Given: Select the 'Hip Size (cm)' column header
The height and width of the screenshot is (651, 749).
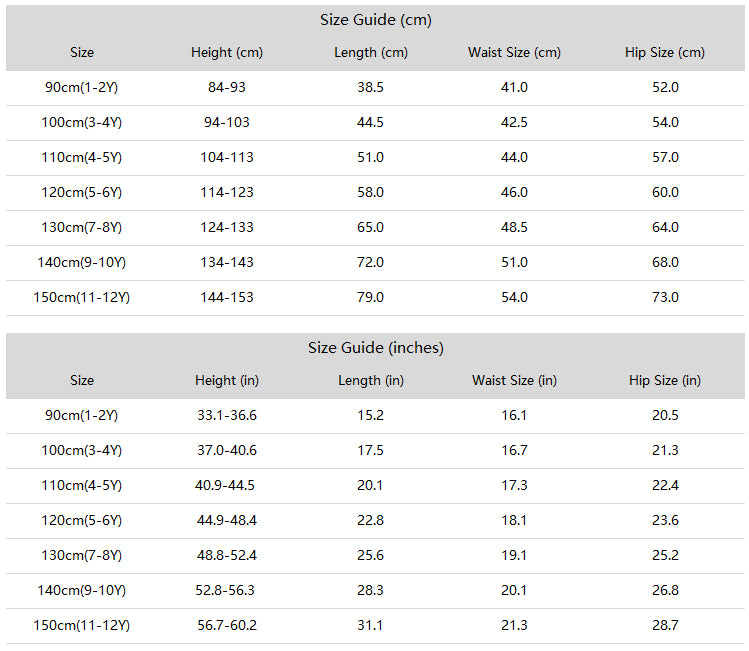Looking at the screenshot, I should [665, 53].
